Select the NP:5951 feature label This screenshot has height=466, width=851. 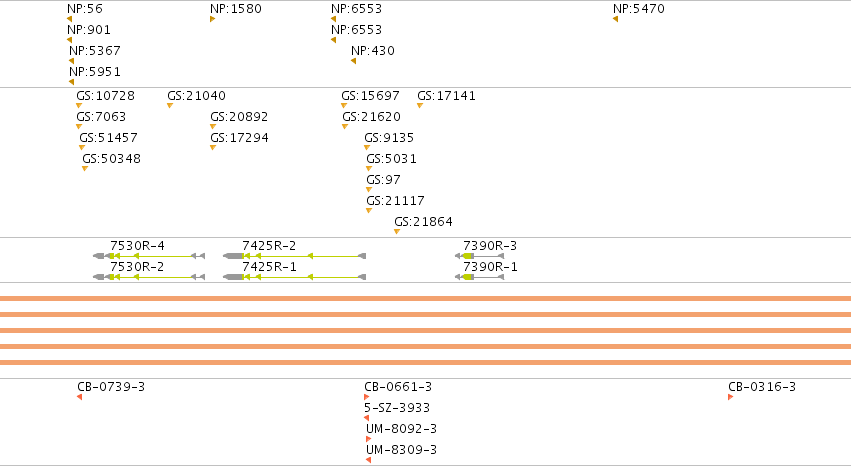[x=94, y=72]
